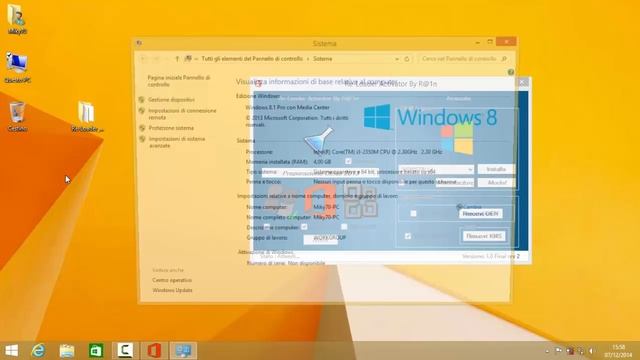Image resolution: width=640 pixels, height=360 pixels.
Task: Show hidden icons arrow in system tray
Action: [x=547, y=351]
